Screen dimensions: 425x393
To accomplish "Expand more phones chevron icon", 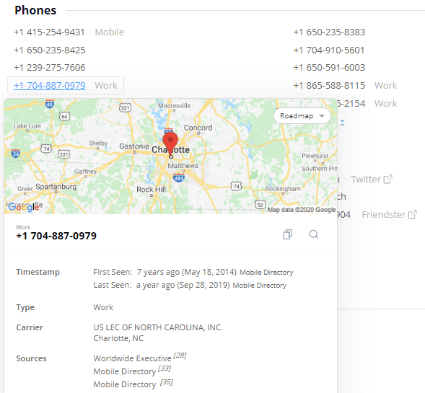I will [342, 123].
